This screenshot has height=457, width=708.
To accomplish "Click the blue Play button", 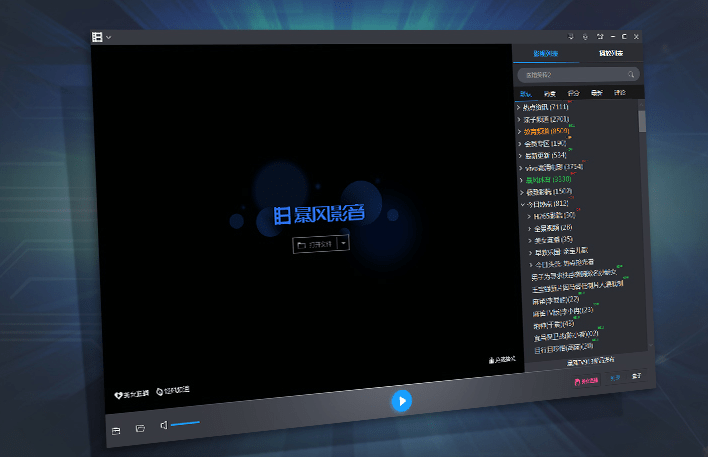I will coord(401,401).
